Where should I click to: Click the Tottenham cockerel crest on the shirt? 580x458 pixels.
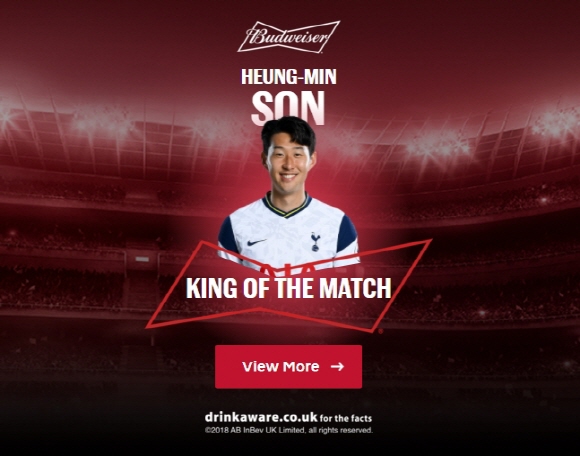[315, 242]
